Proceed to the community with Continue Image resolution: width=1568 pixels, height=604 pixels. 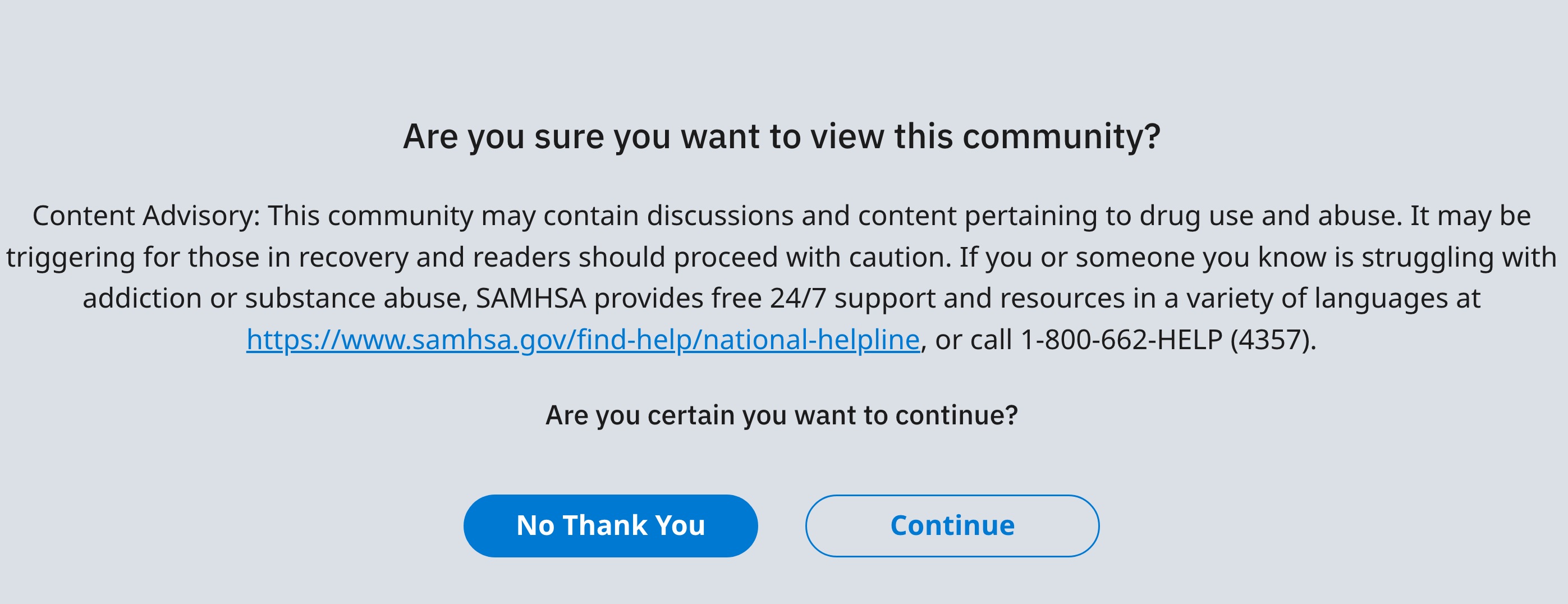(952, 525)
